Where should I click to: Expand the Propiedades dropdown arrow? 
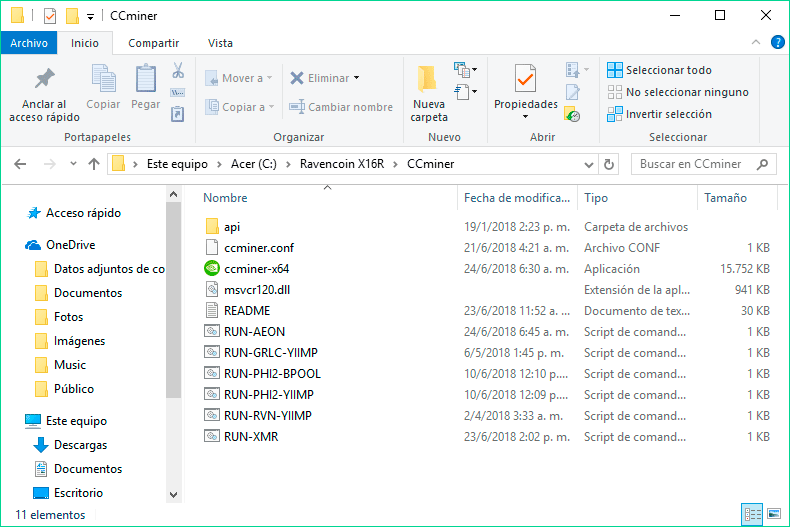(525, 117)
